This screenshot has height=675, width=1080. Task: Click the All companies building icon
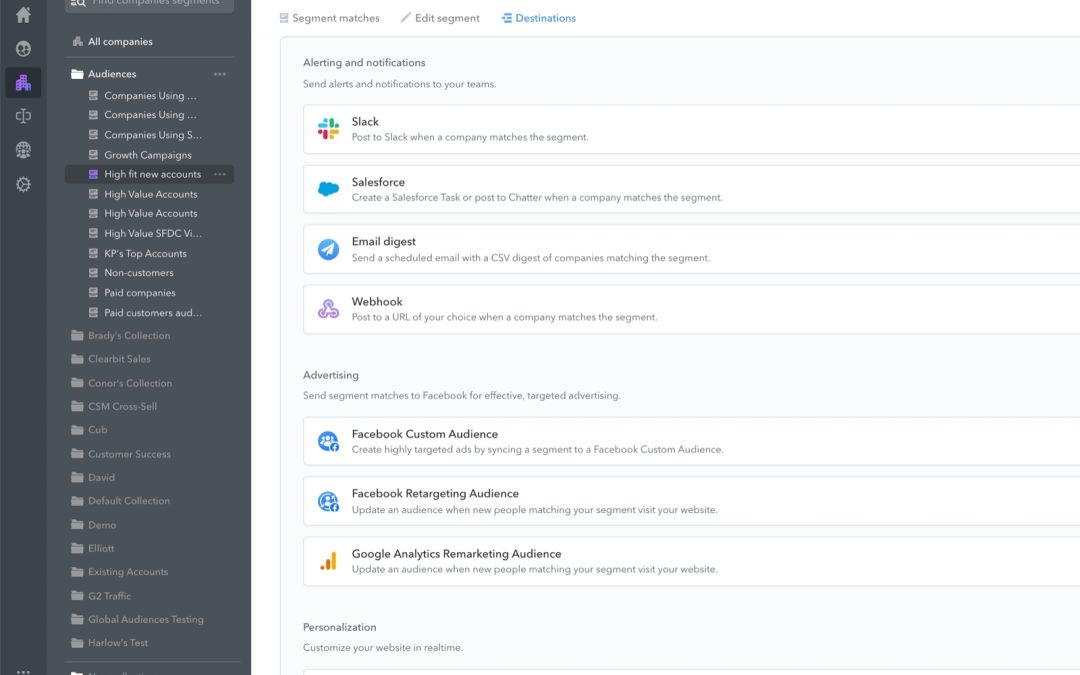click(78, 41)
